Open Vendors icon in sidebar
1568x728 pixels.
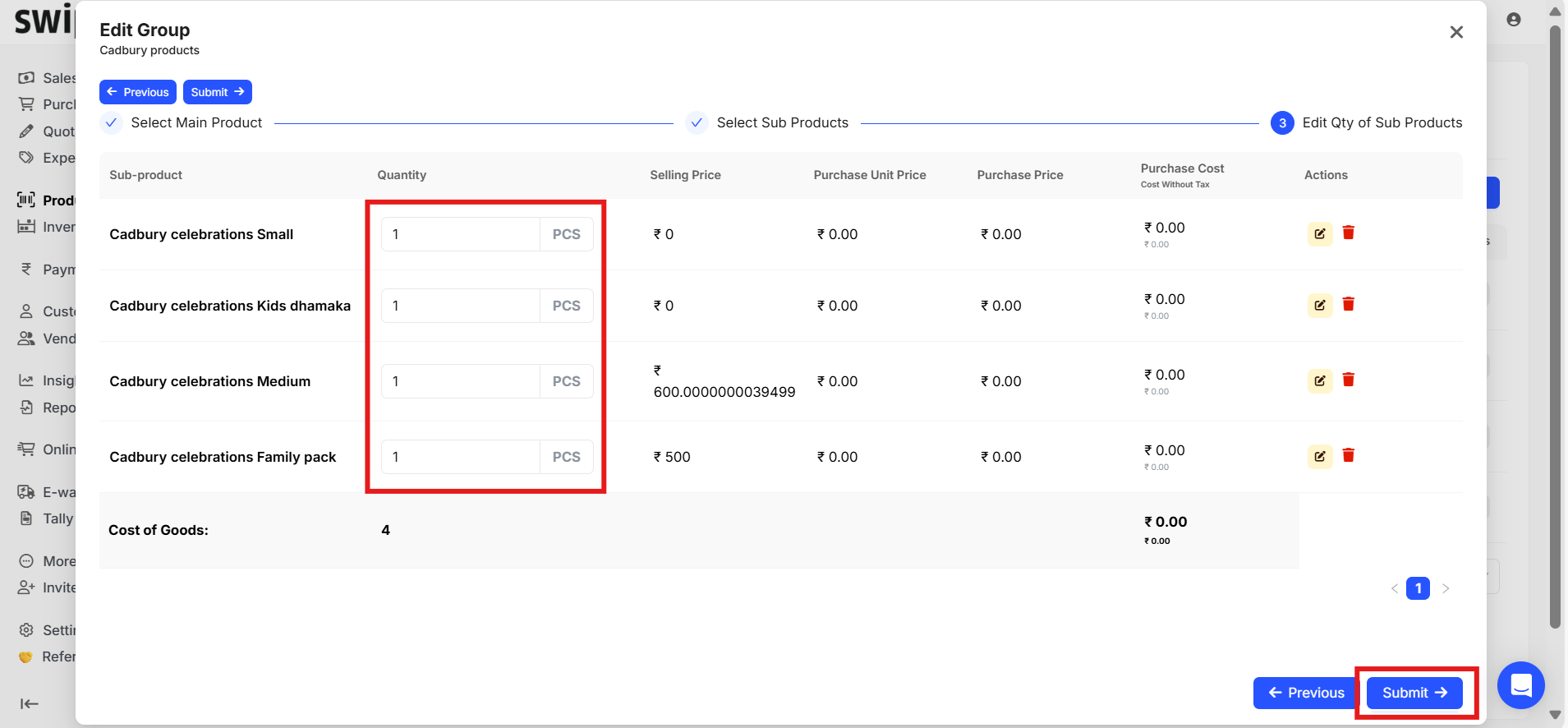pyautogui.click(x=26, y=339)
